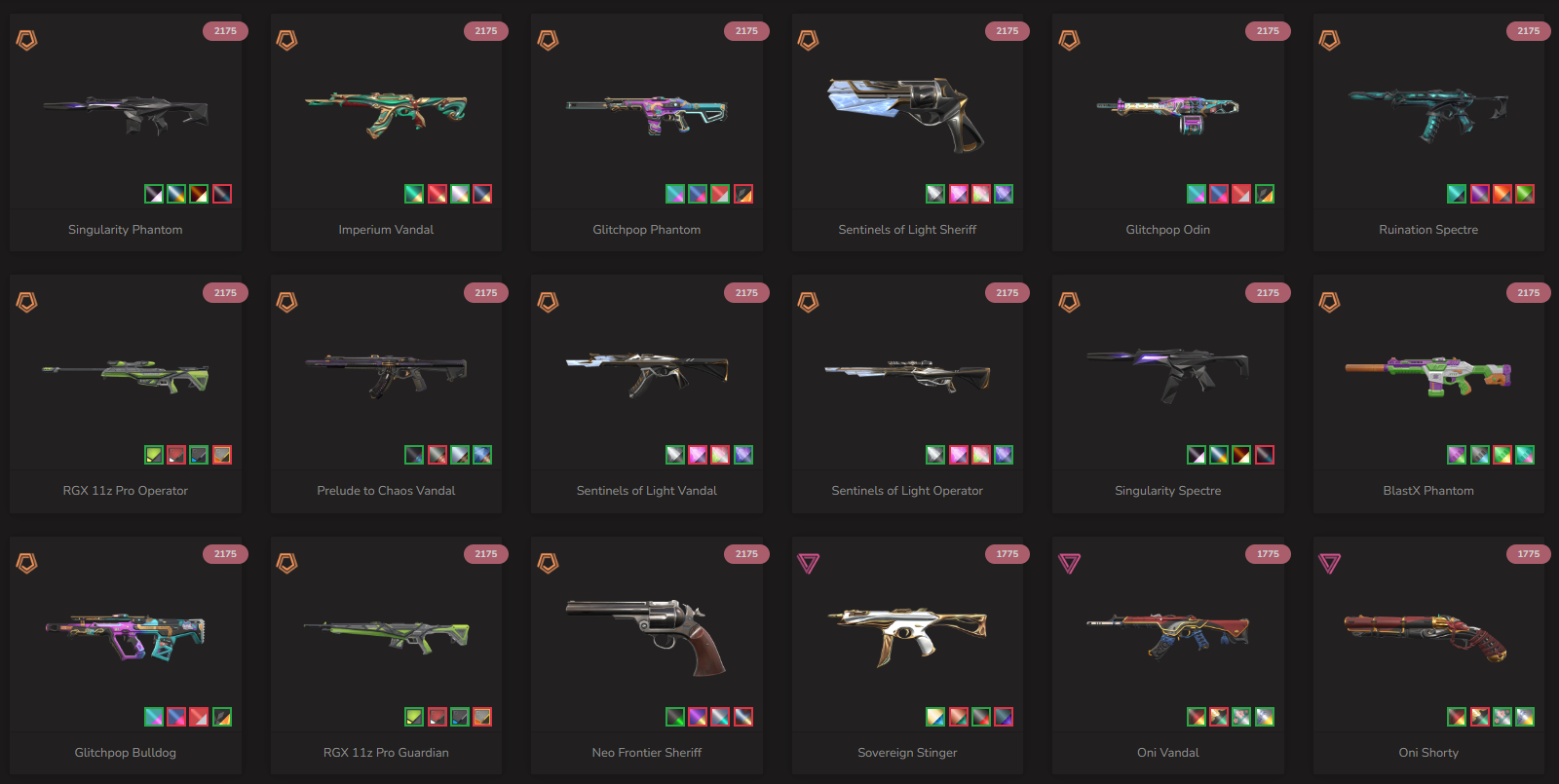Click the tier icon on Oni Shorty card
The image size is (1559, 784).
(x=1330, y=563)
